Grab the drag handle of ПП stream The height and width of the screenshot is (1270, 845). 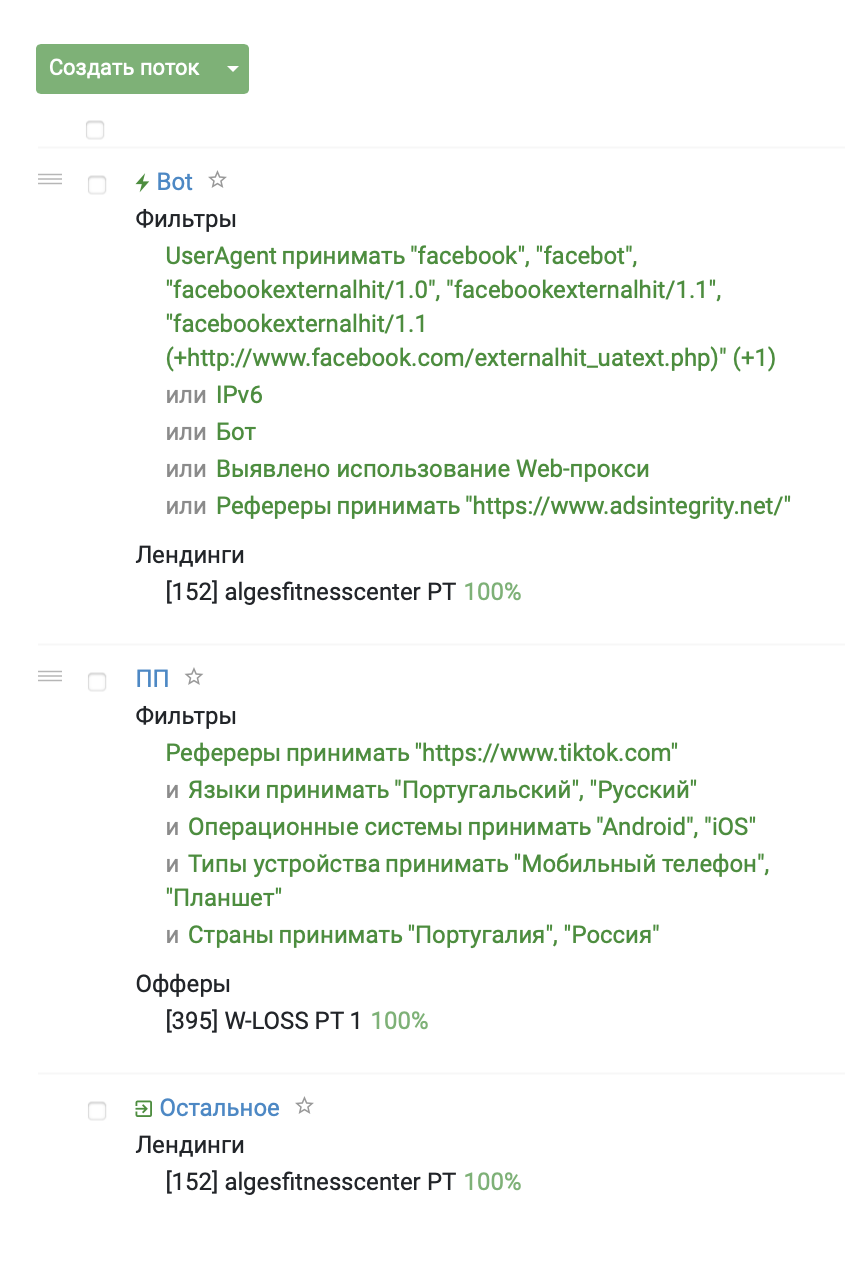[50, 676]
